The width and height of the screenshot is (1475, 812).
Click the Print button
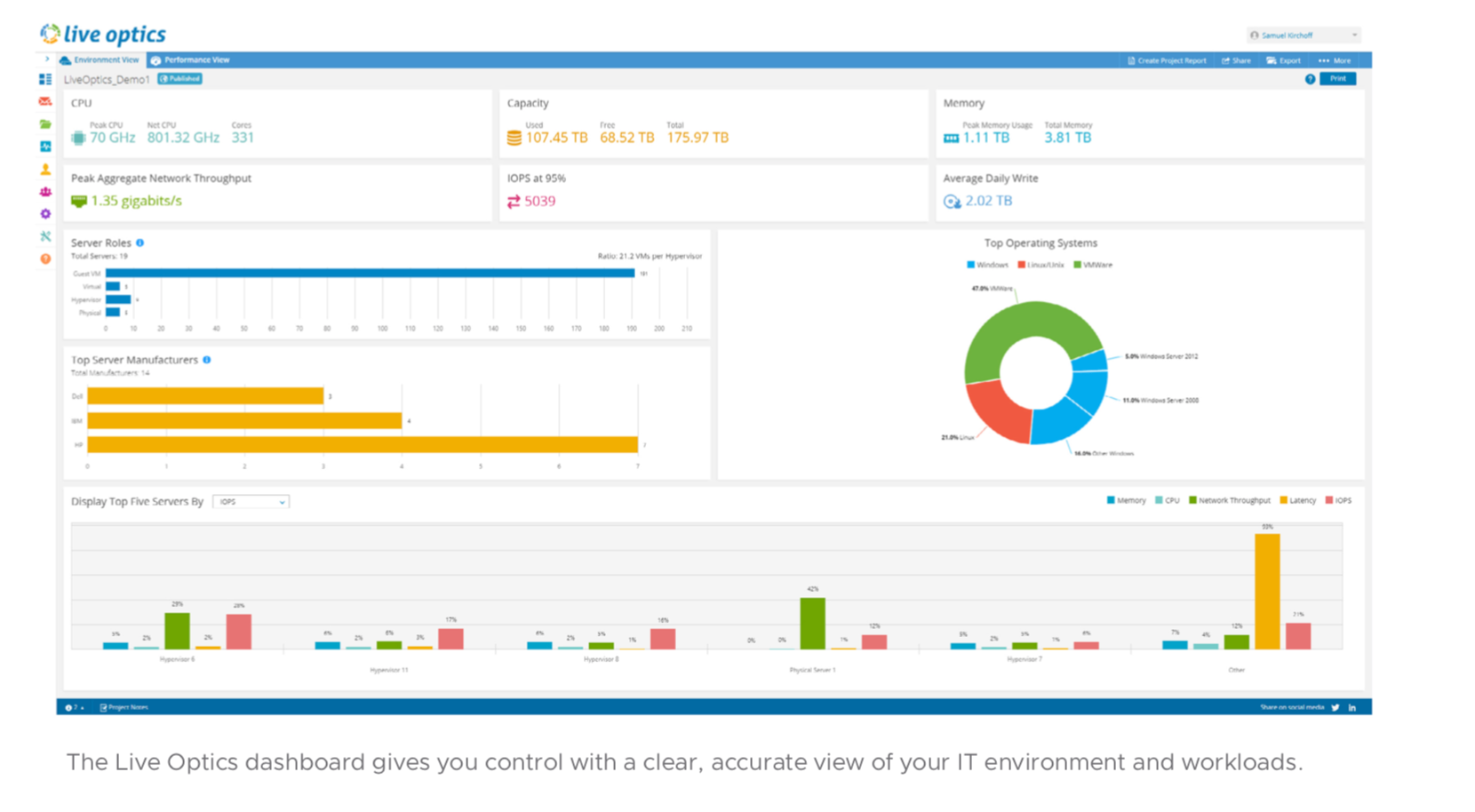click(1337, 79)
